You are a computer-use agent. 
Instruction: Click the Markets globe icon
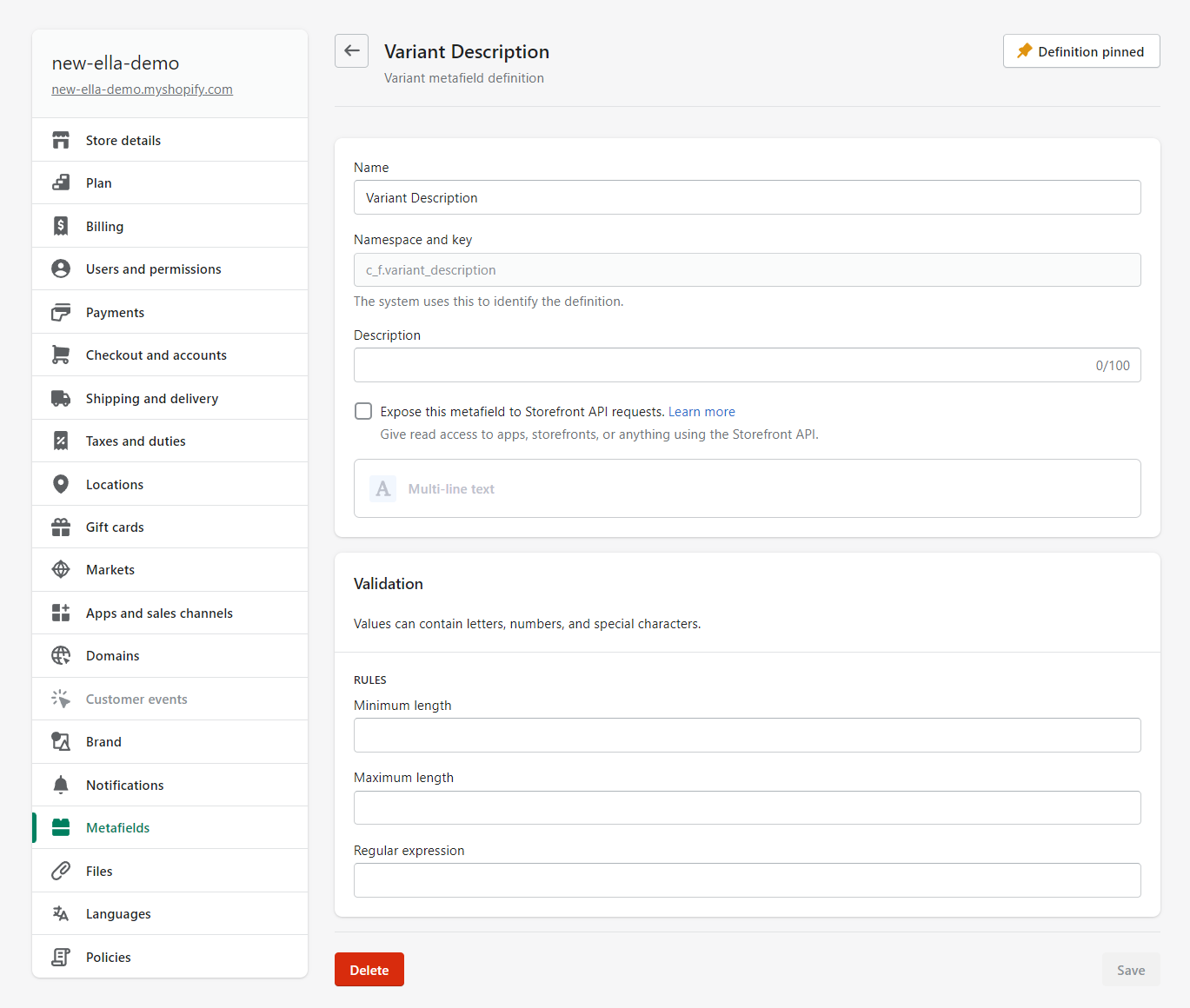[61, 570]
